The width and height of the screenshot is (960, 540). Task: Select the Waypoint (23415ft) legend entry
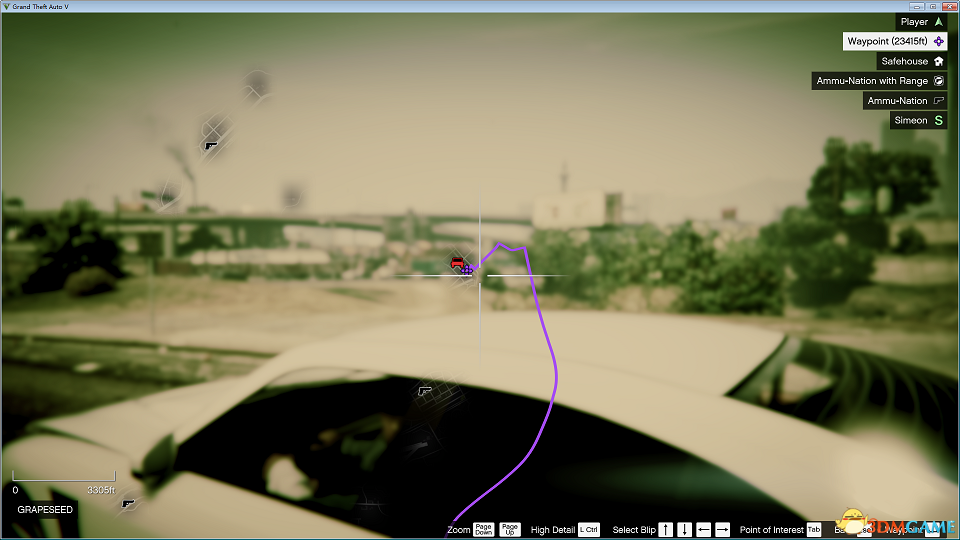pos(894,41)
